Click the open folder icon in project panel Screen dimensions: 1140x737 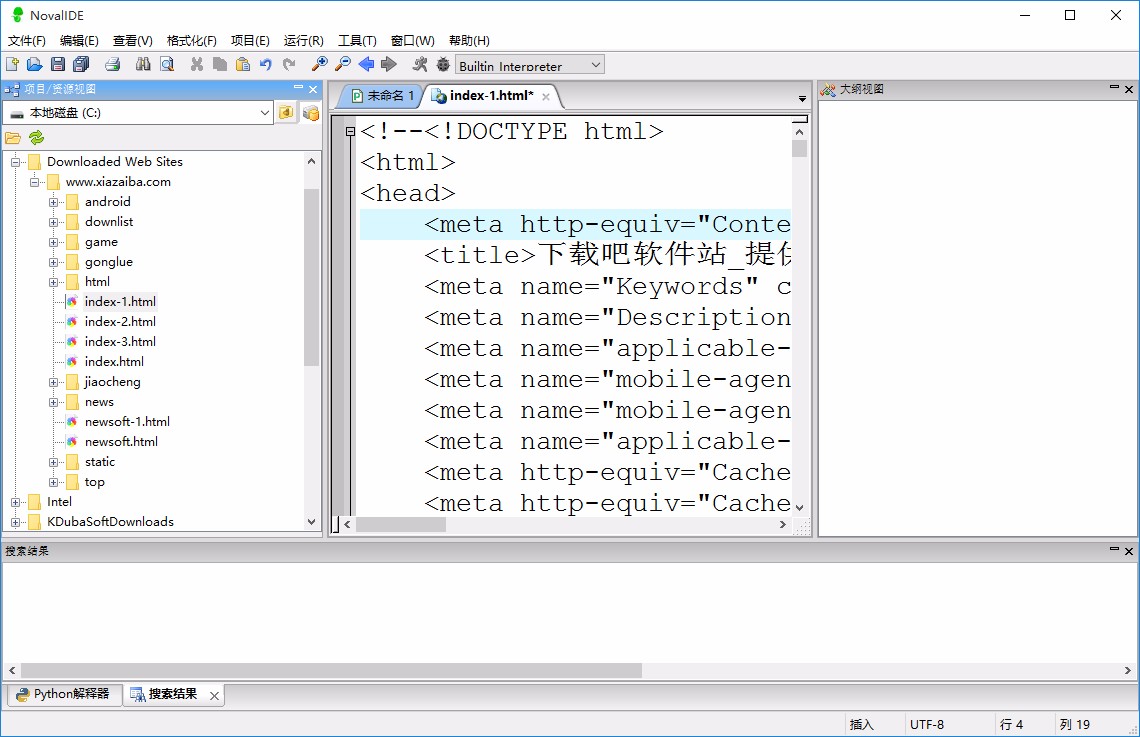tap(13, 137)
